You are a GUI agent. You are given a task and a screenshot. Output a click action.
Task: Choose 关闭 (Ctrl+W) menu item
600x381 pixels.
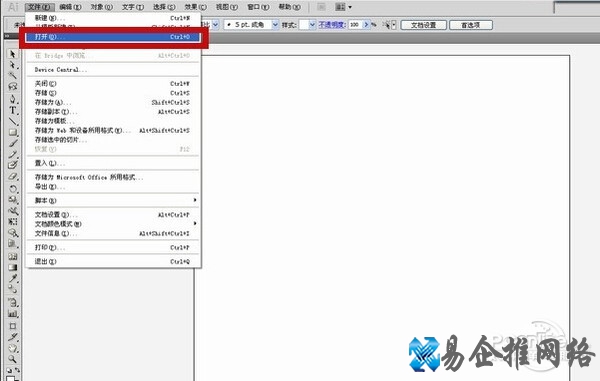pos(113,83)
